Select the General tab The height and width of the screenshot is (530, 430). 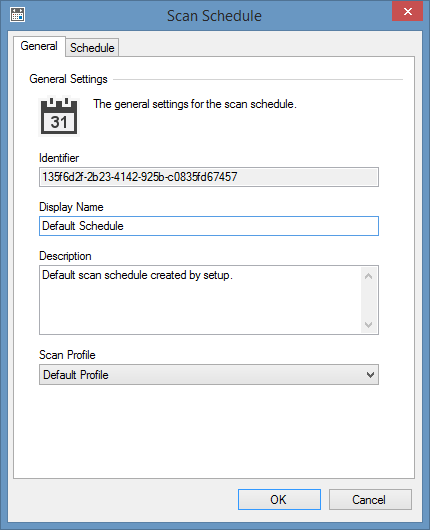click(x=39, y=46)
